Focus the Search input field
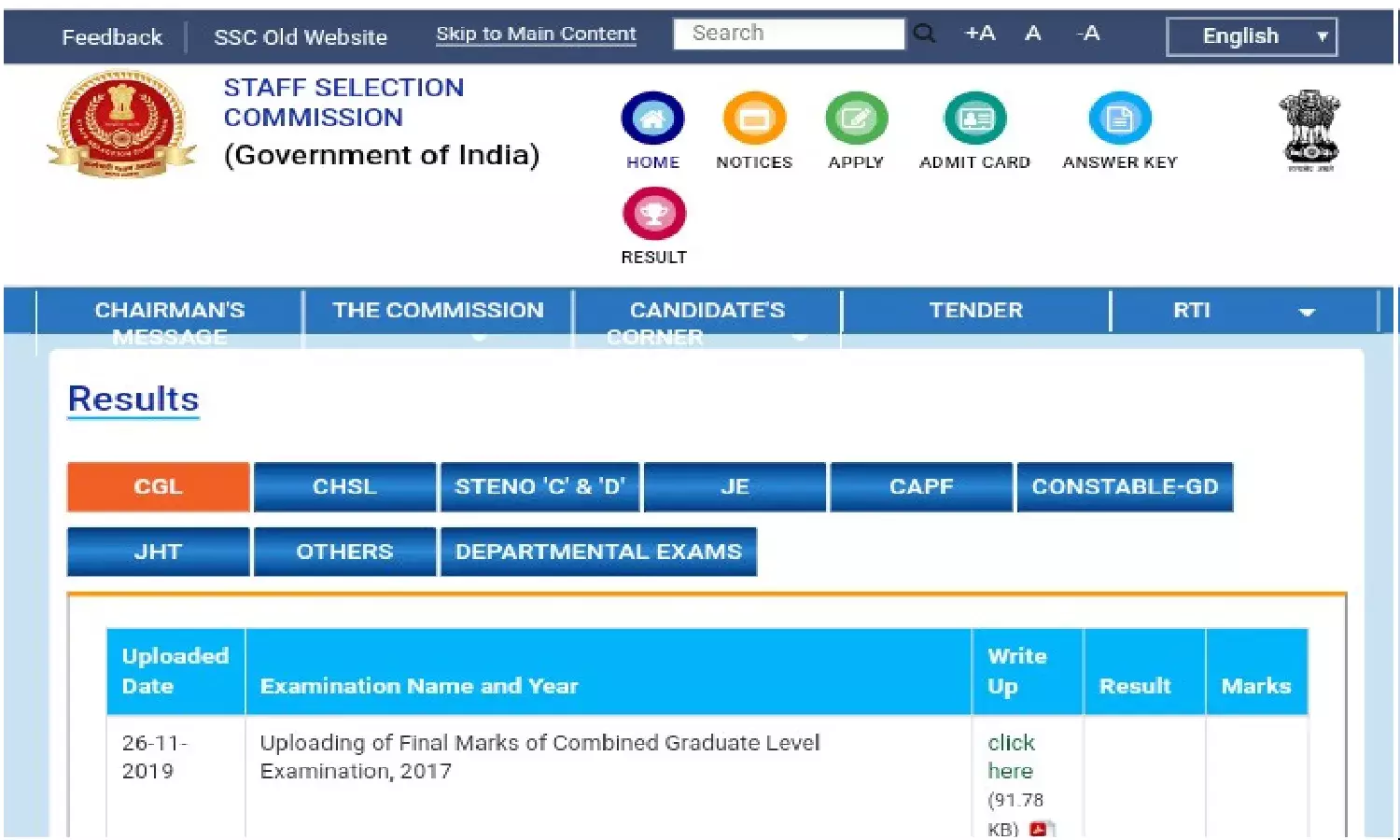1400x840 pixels. (789, 34)
